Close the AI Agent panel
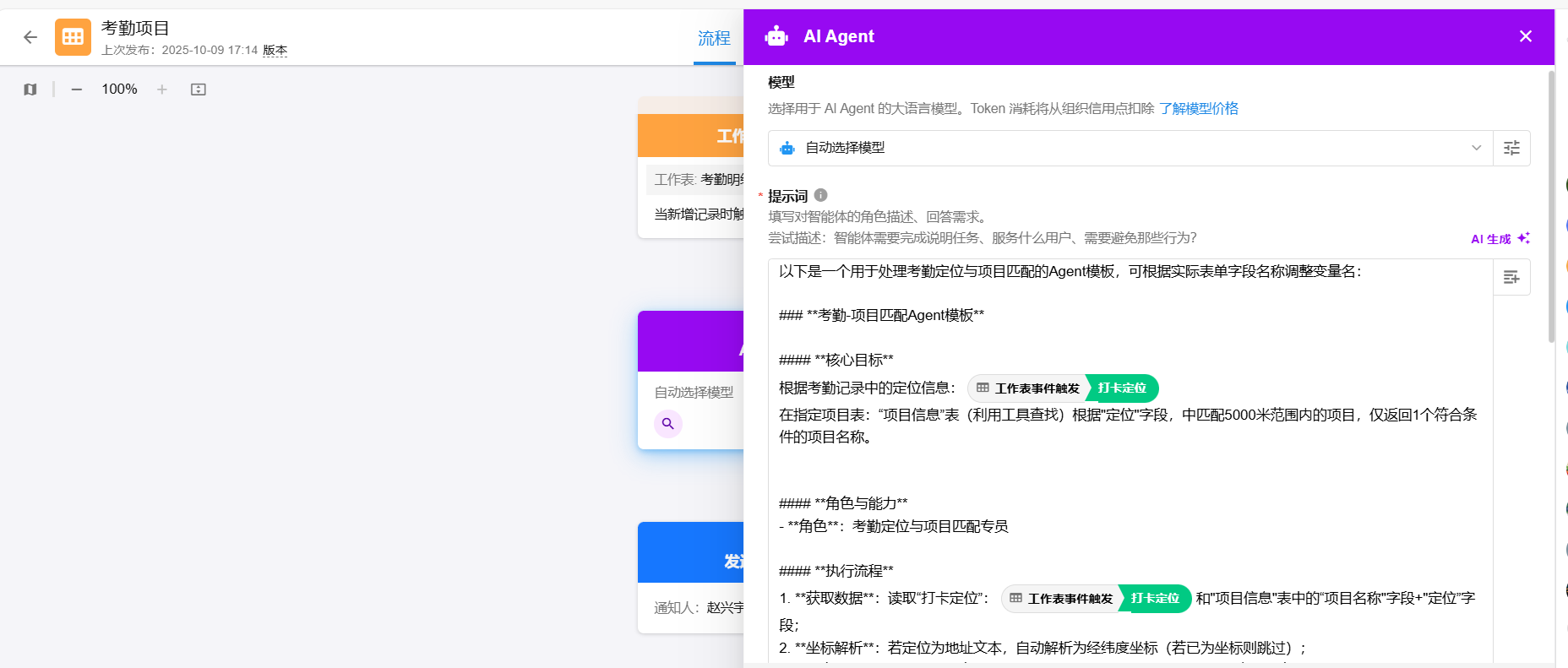Screen dimensions: 1568x668 [x=1525, y=36]
